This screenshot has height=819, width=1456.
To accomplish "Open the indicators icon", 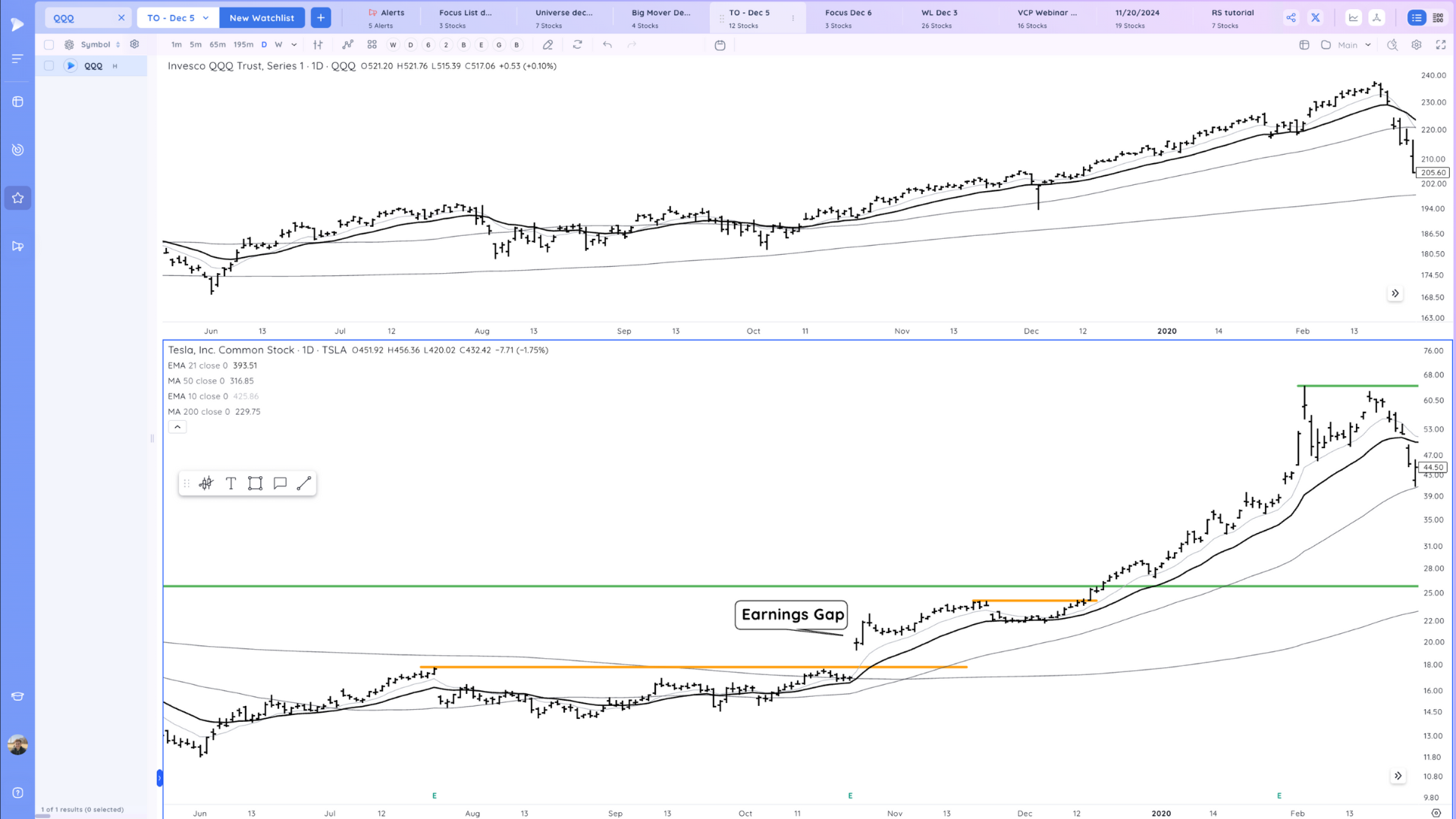I will (x=347, y=45).
